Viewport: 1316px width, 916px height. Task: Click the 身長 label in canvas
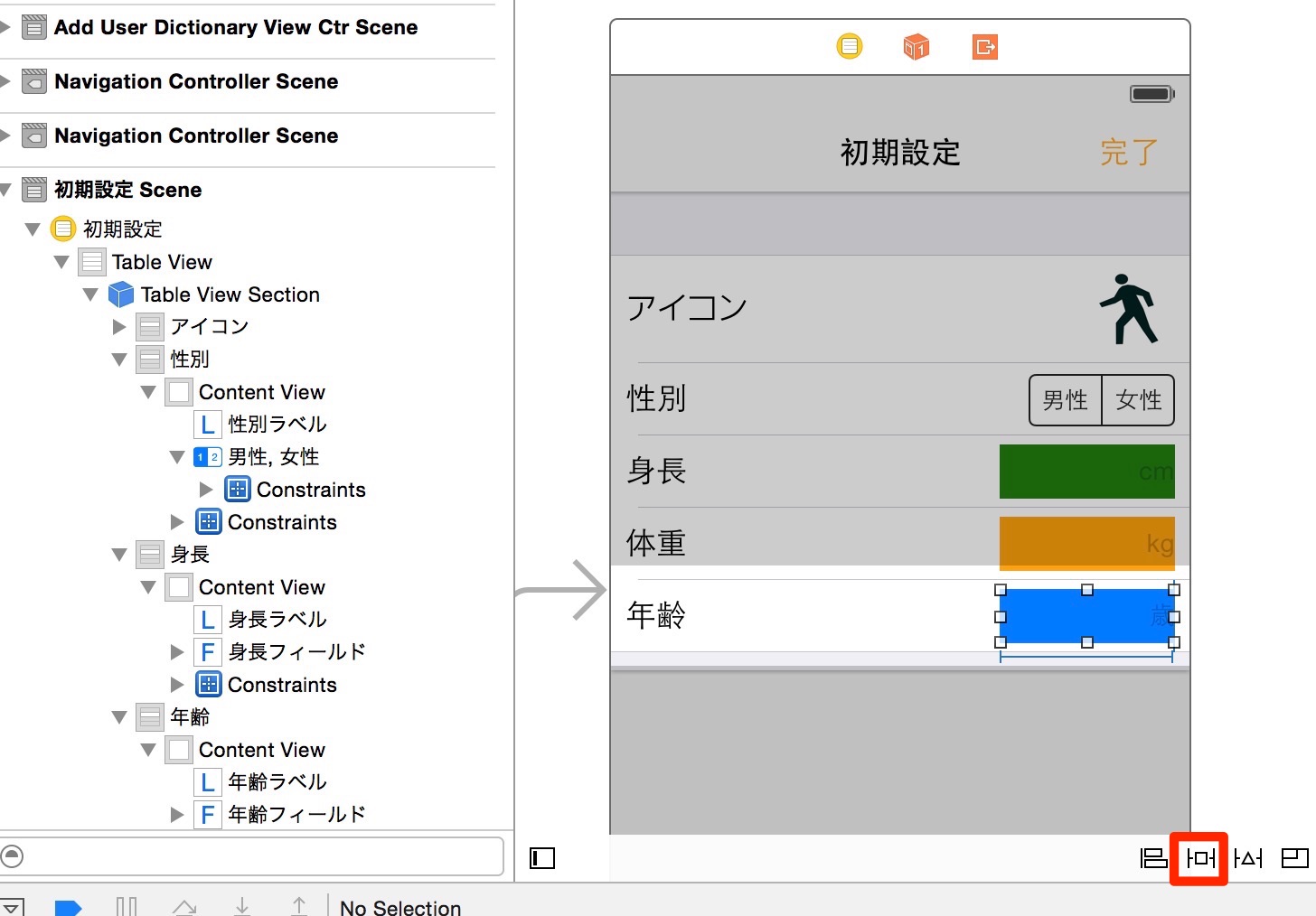pyautogui.click(x=657, y=471)
